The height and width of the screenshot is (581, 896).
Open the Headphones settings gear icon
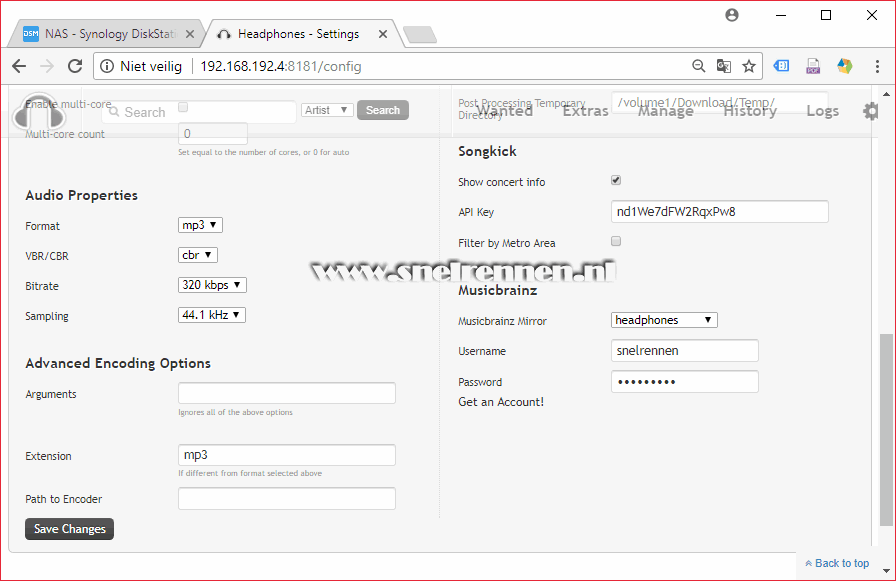[x=870, y=111]
